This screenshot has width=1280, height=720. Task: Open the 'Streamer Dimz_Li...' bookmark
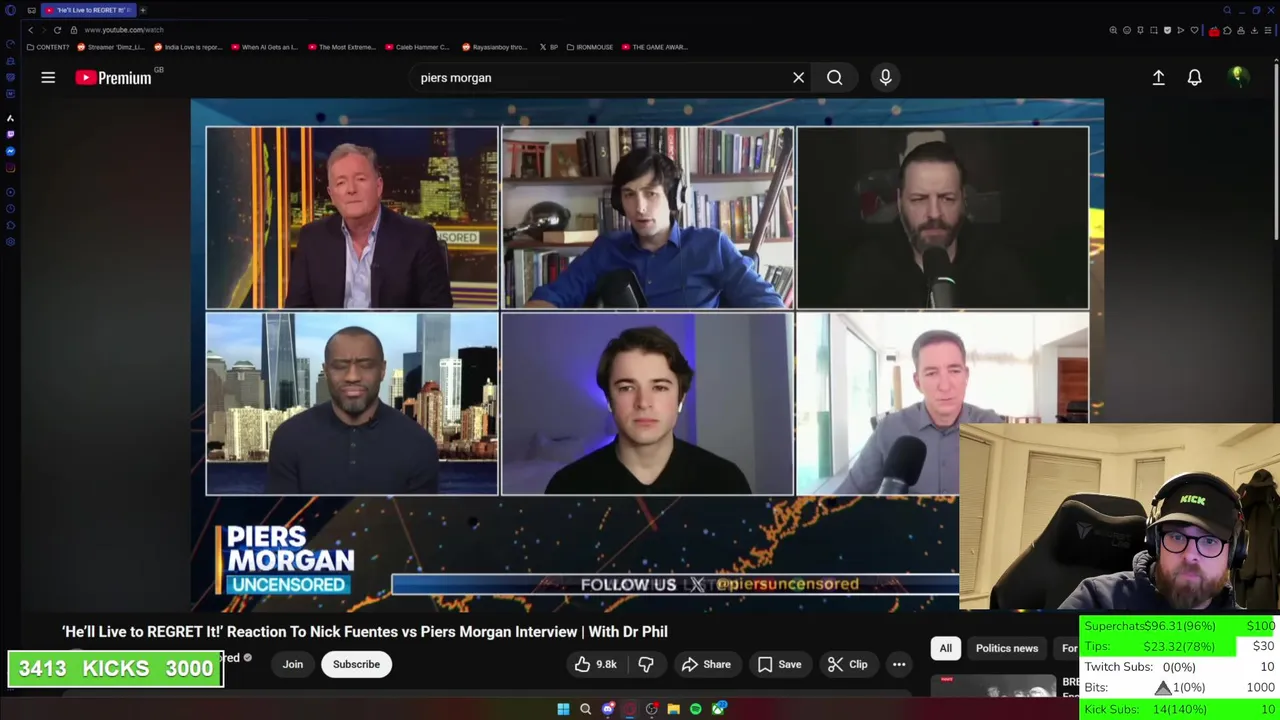[x=111, y=47]
